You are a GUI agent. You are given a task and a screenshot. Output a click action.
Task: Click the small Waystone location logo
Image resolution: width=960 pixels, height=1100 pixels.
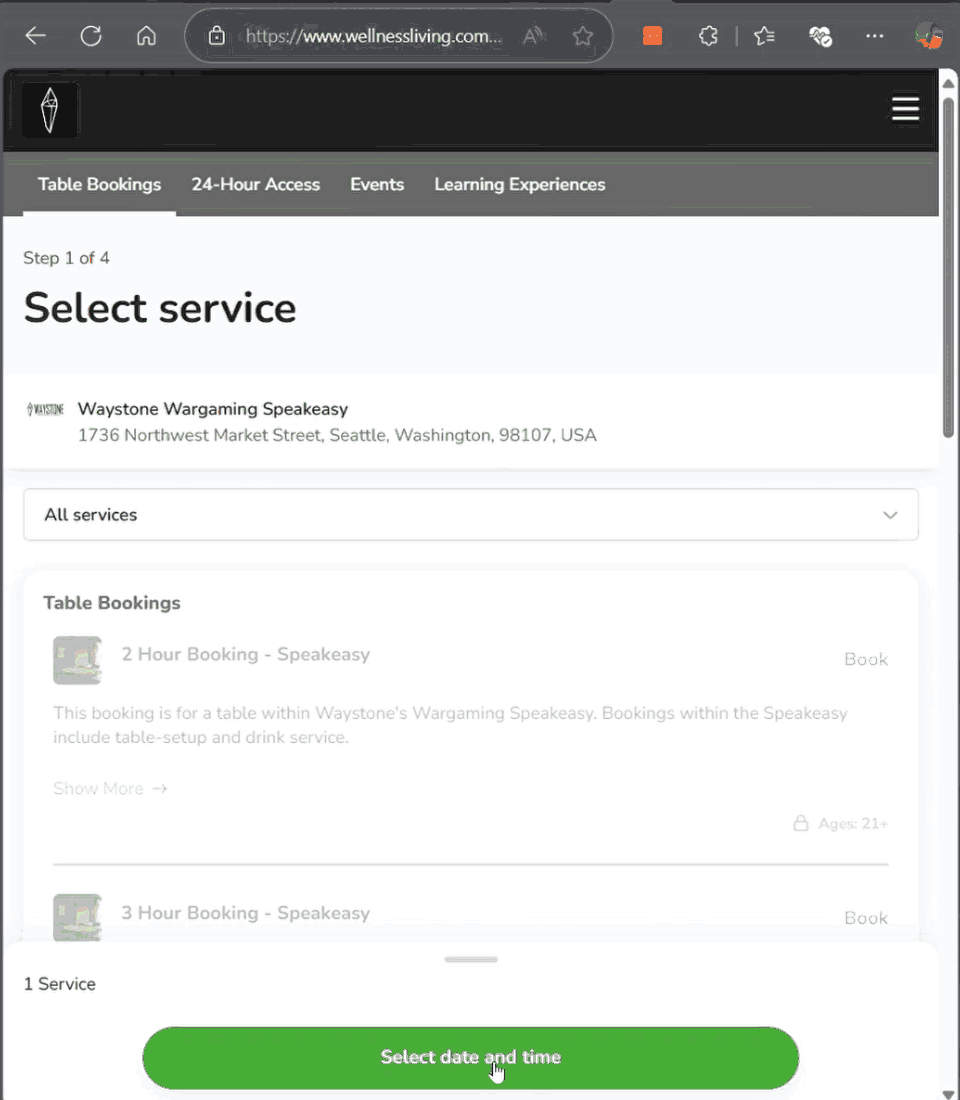[x=45, y=409]
